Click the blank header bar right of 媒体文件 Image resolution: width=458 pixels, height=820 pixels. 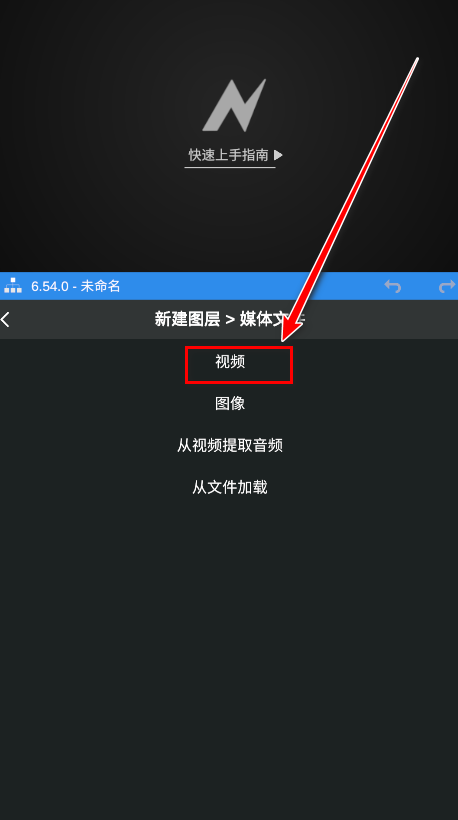(x=382, y=319)
